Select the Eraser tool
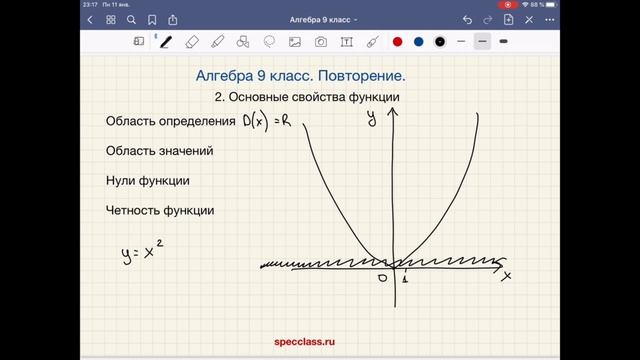Viewport: 640px width, 360px height. coord(191,42)
